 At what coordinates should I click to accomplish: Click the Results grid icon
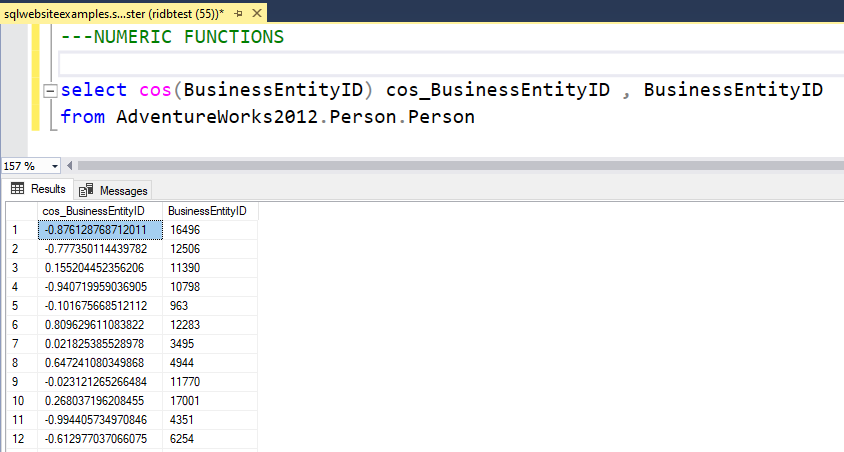(x=17, y=188)
